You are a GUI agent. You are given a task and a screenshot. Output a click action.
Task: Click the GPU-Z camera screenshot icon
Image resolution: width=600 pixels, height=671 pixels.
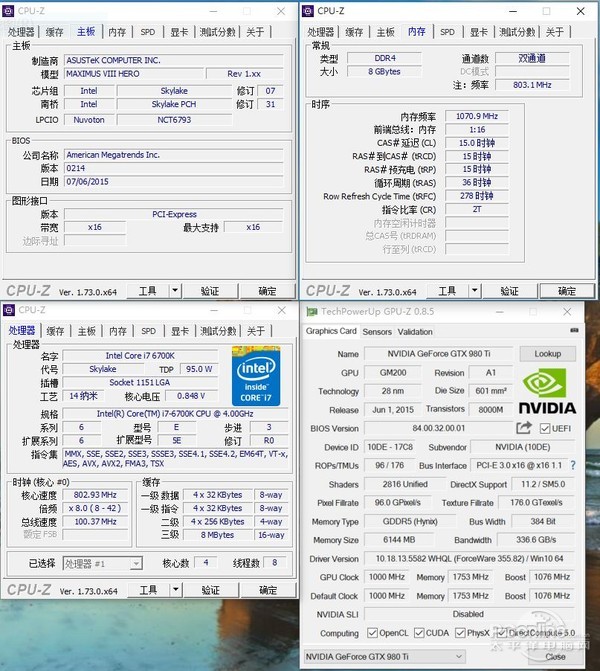574,330
